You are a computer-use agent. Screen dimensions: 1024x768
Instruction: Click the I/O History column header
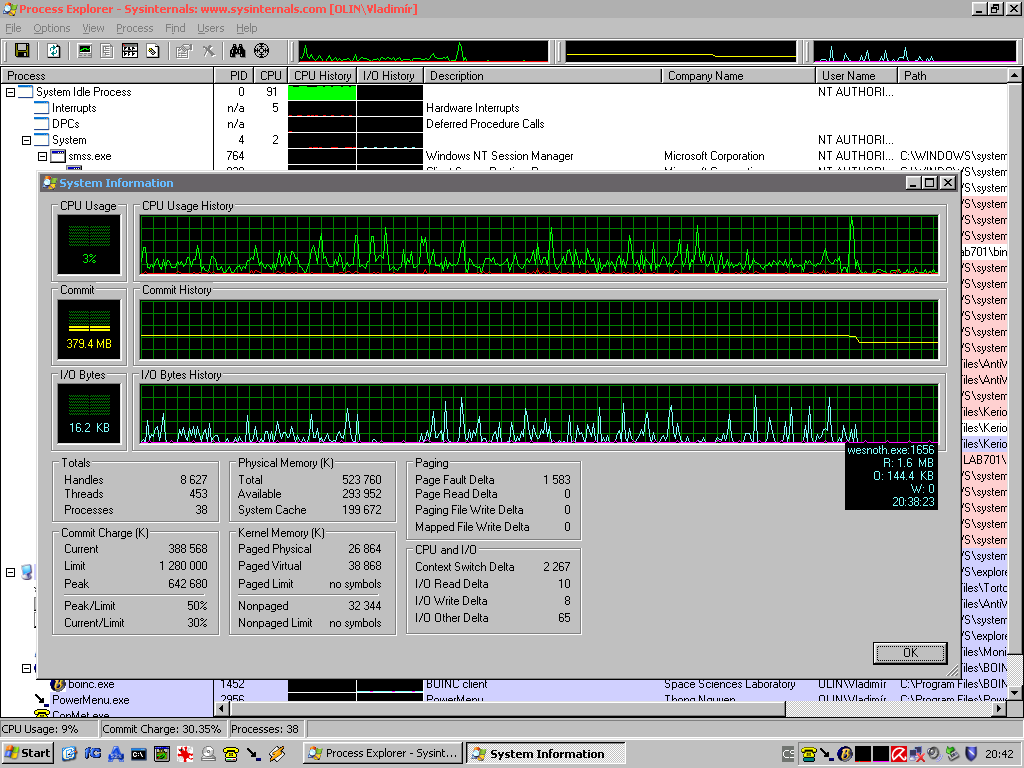pos(390,76)
